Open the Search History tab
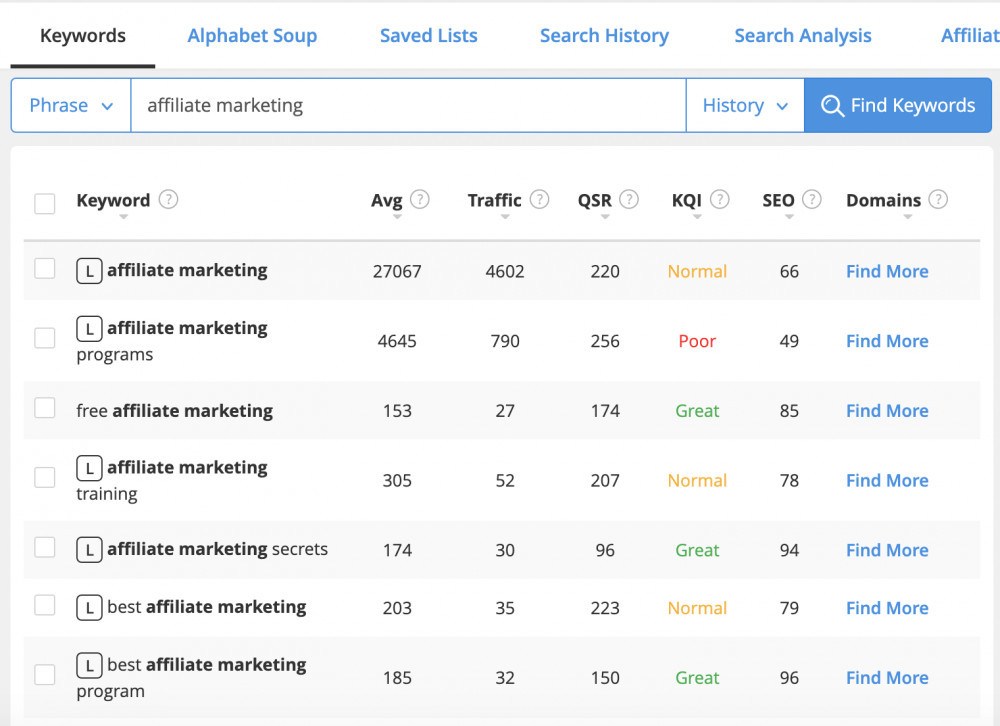The height and width of the screenshot is (726, 1000). click(x=604, y=36)
